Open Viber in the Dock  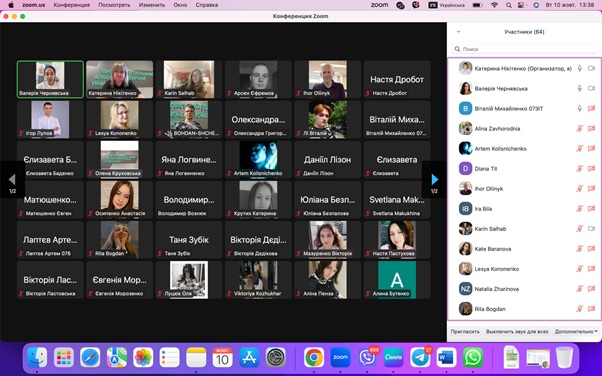coord(367,357)
